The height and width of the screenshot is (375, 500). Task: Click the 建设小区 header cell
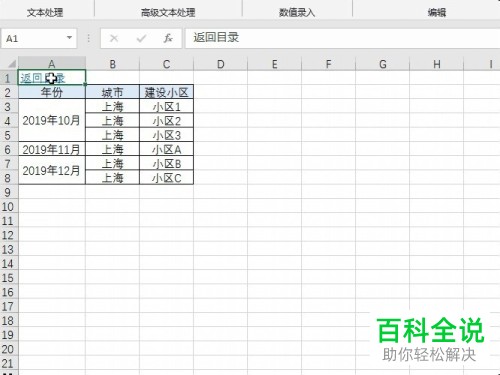(x=166, y=92)
